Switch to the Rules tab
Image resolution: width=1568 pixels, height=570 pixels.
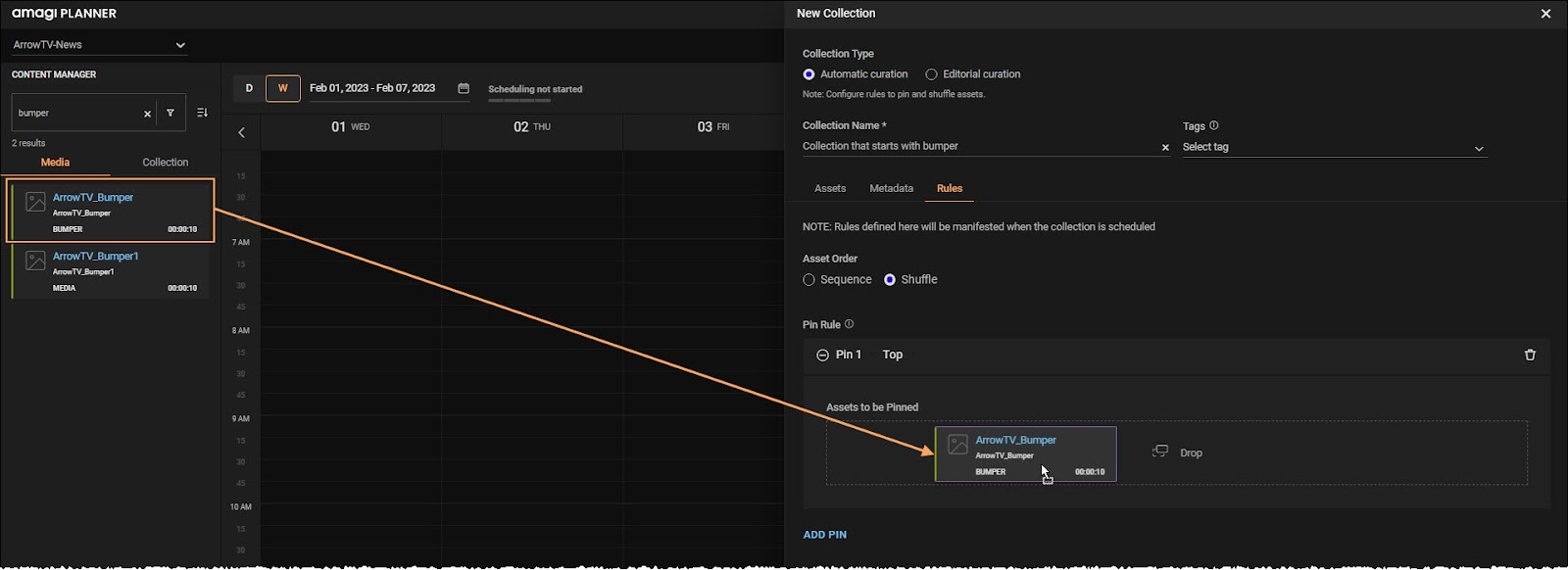click(x=950, y=188)
